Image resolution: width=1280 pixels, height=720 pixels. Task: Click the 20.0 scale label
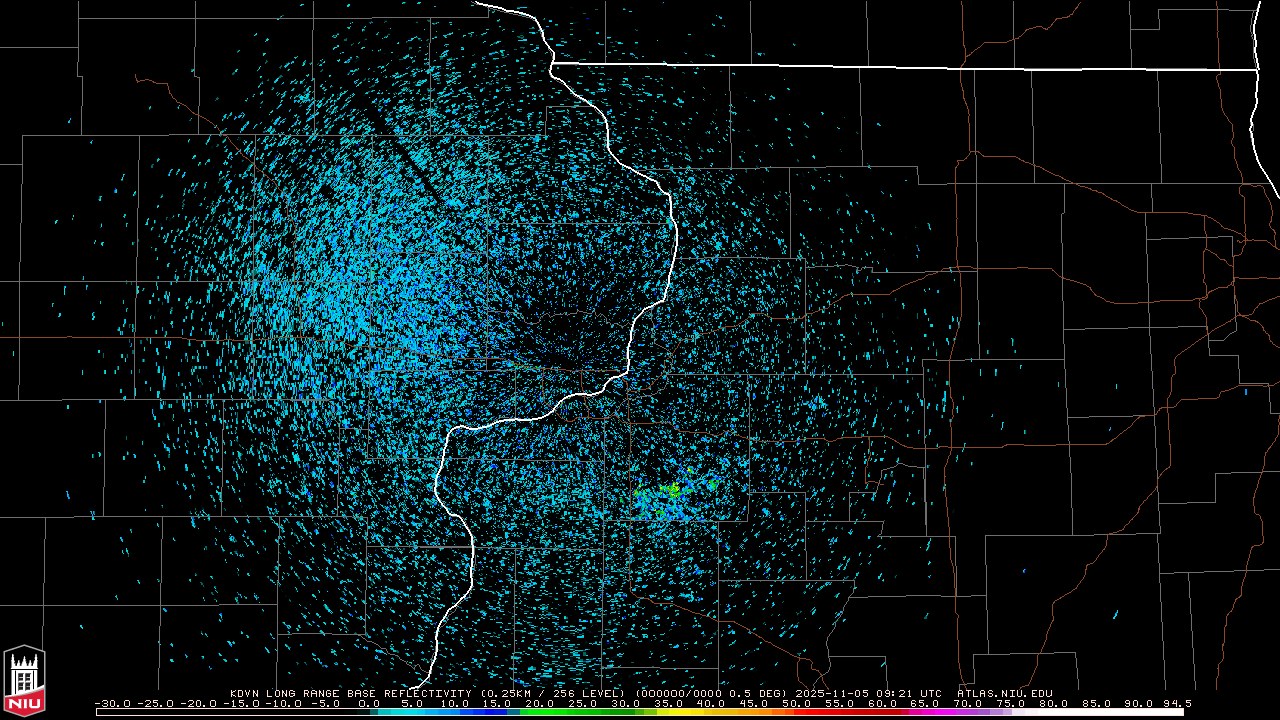click(540, 703)
